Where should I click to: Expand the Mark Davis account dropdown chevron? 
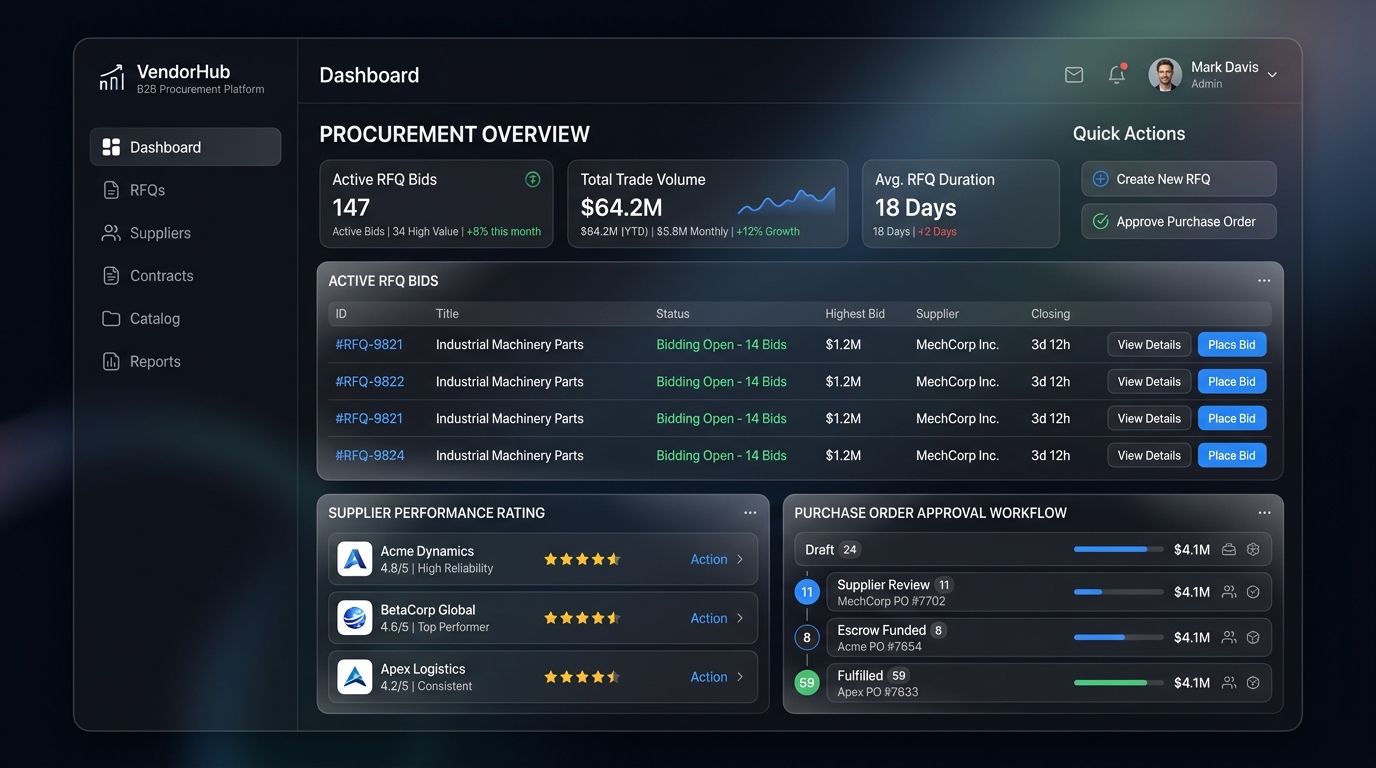click(1272, 75)
